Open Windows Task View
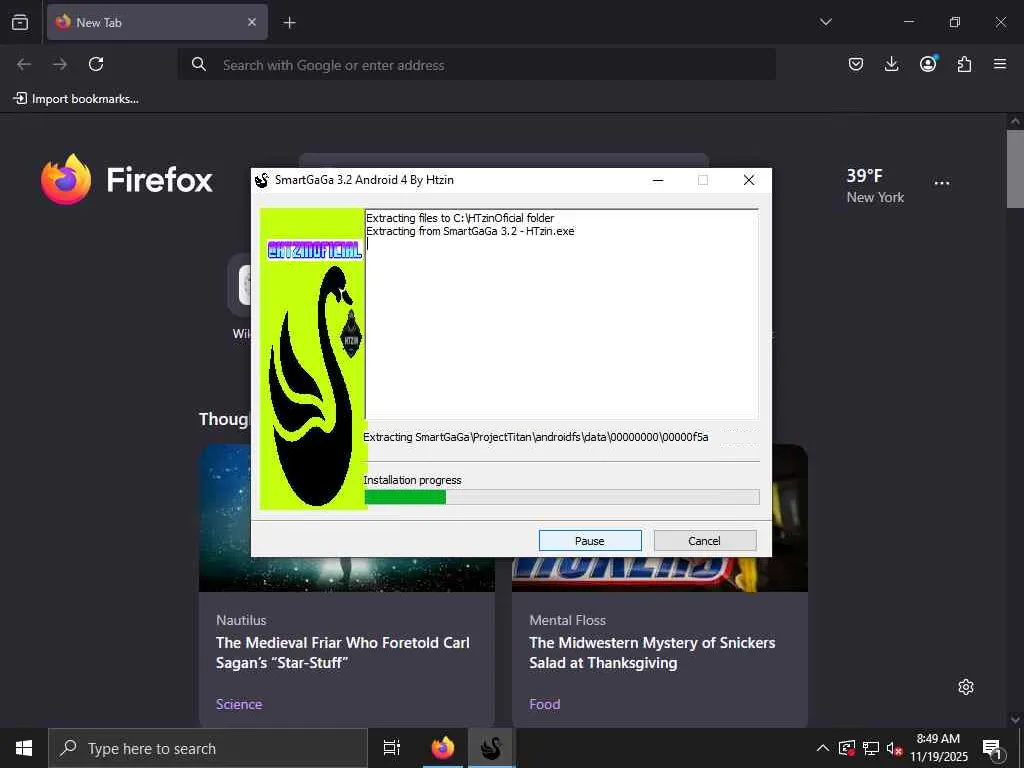The width and height of the screenshot is (1024, 768). (x=392, y=748)
